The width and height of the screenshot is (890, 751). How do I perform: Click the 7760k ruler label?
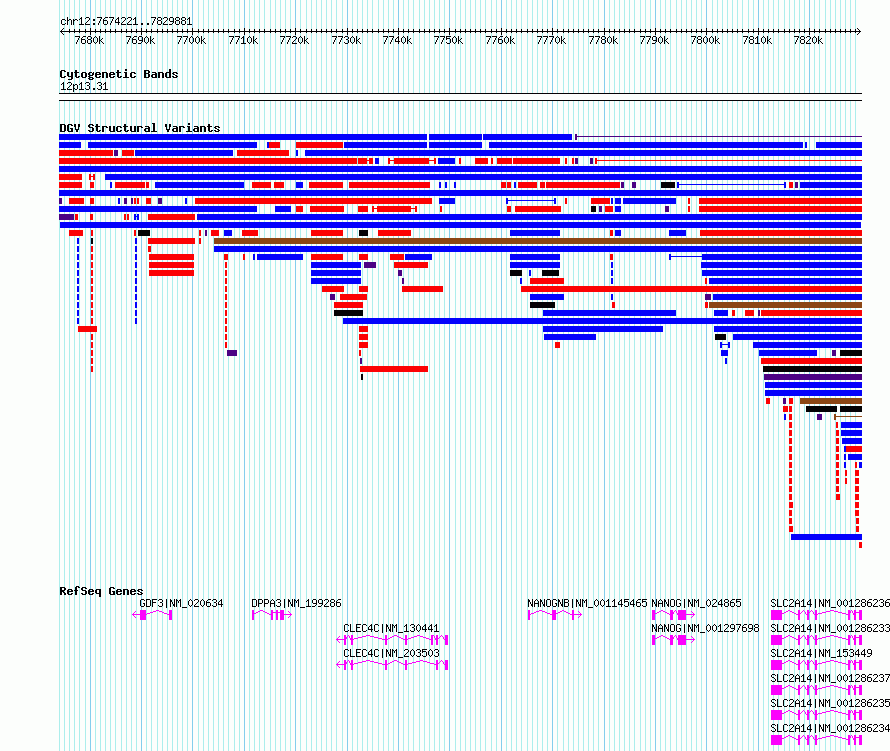(x=500, y=40)
